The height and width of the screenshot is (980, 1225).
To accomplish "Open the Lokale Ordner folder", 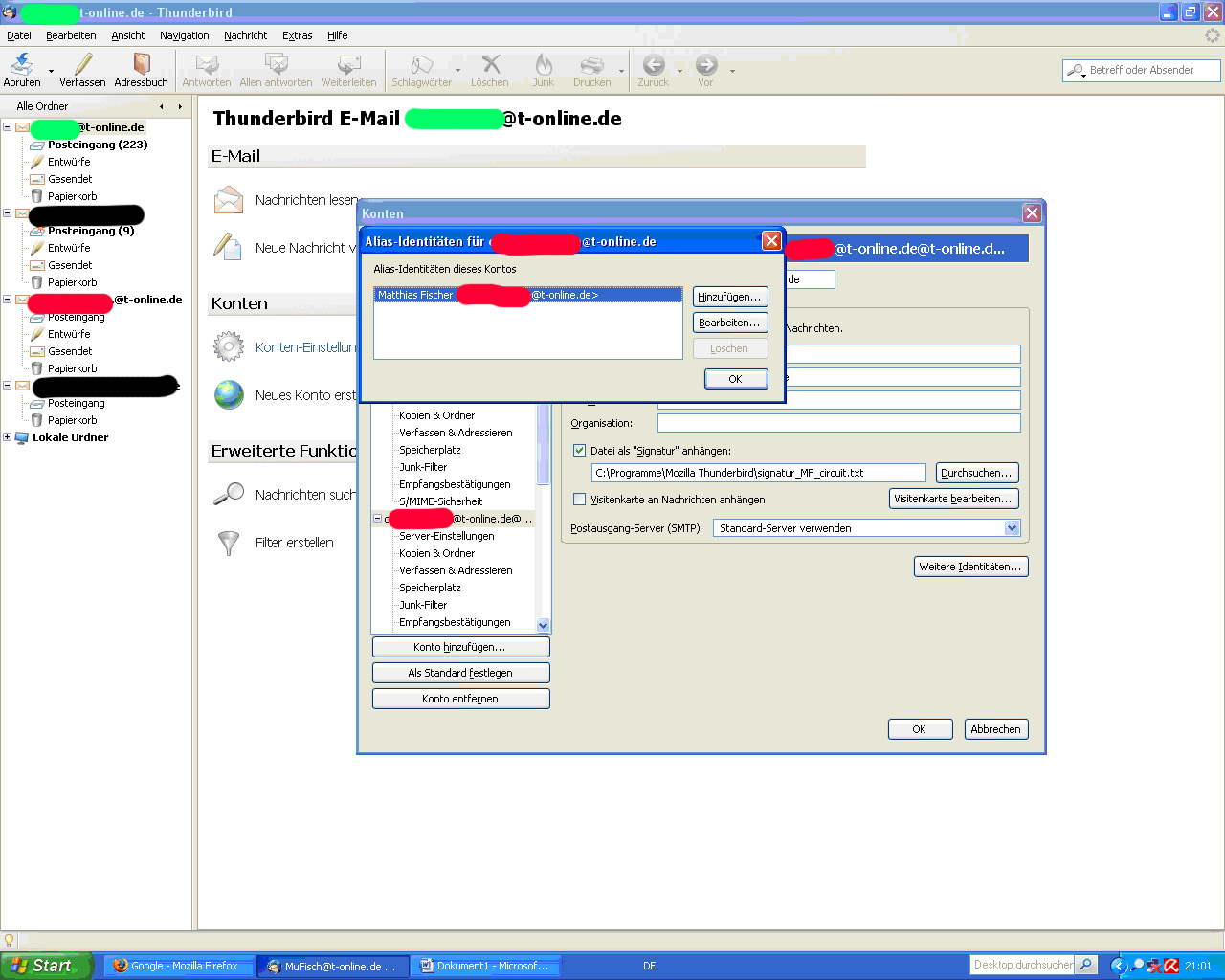I will 70,437.
